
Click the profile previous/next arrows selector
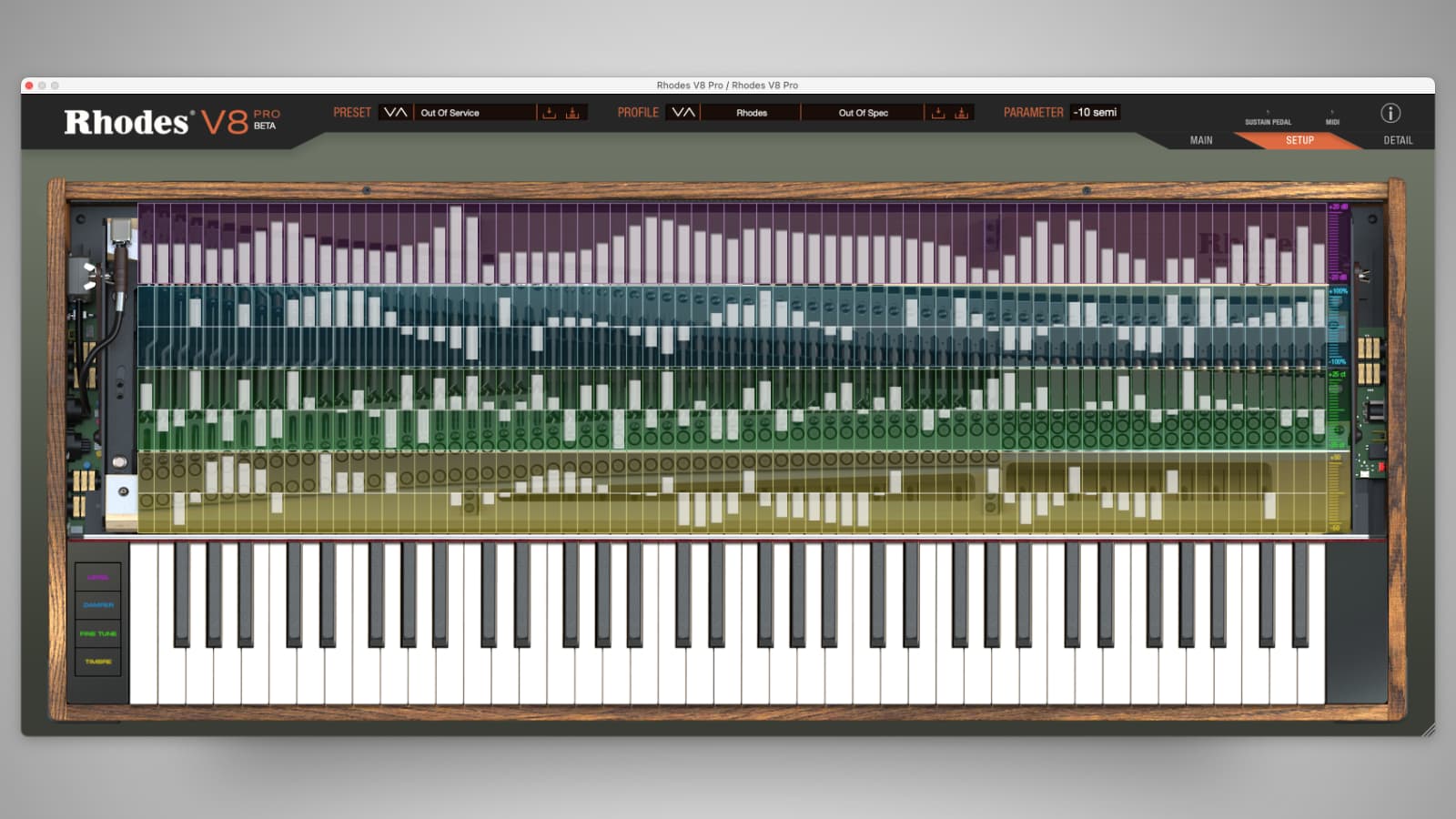683,113
